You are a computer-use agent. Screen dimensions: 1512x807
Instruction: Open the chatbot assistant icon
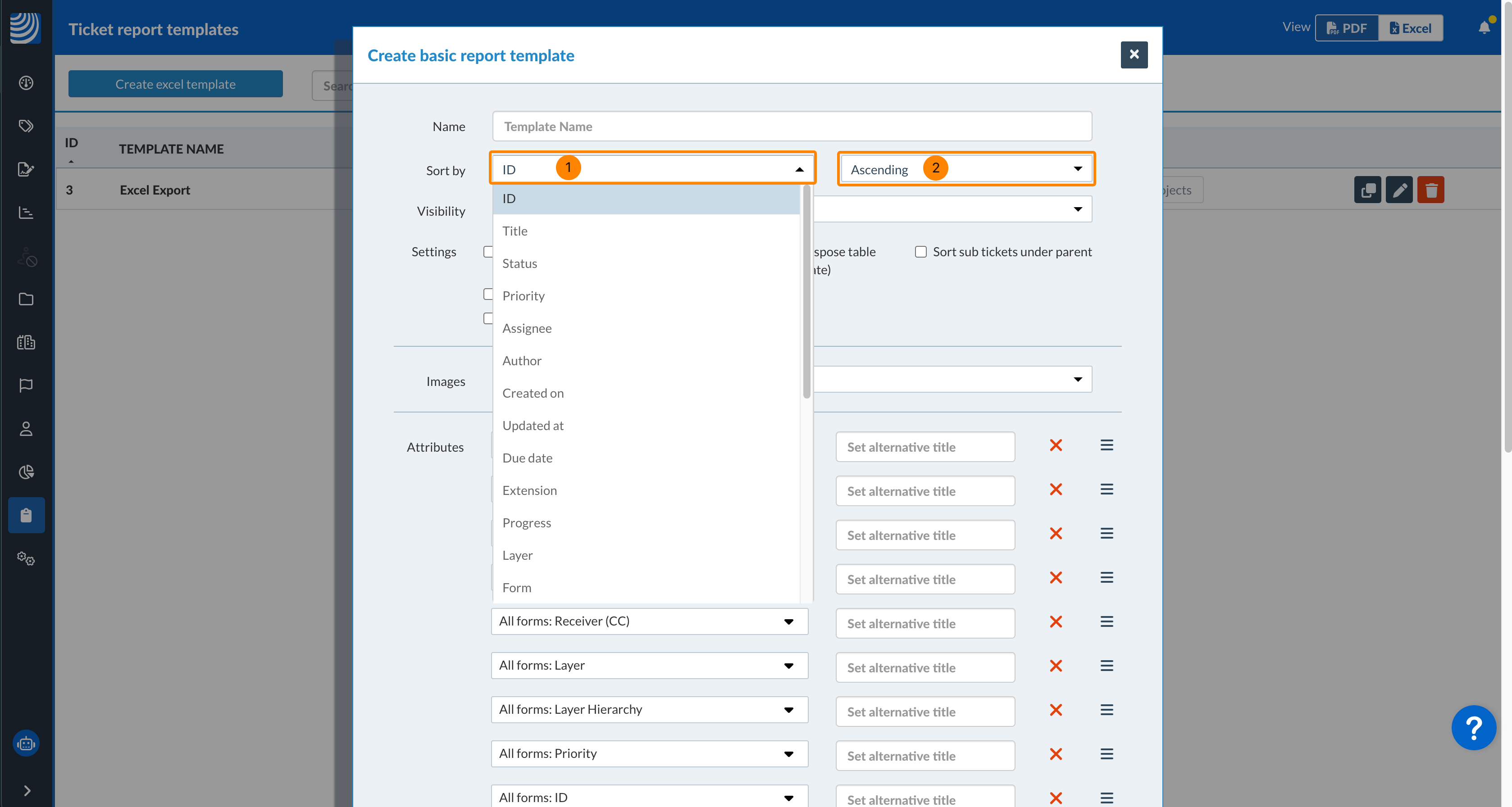click(26, 744)
